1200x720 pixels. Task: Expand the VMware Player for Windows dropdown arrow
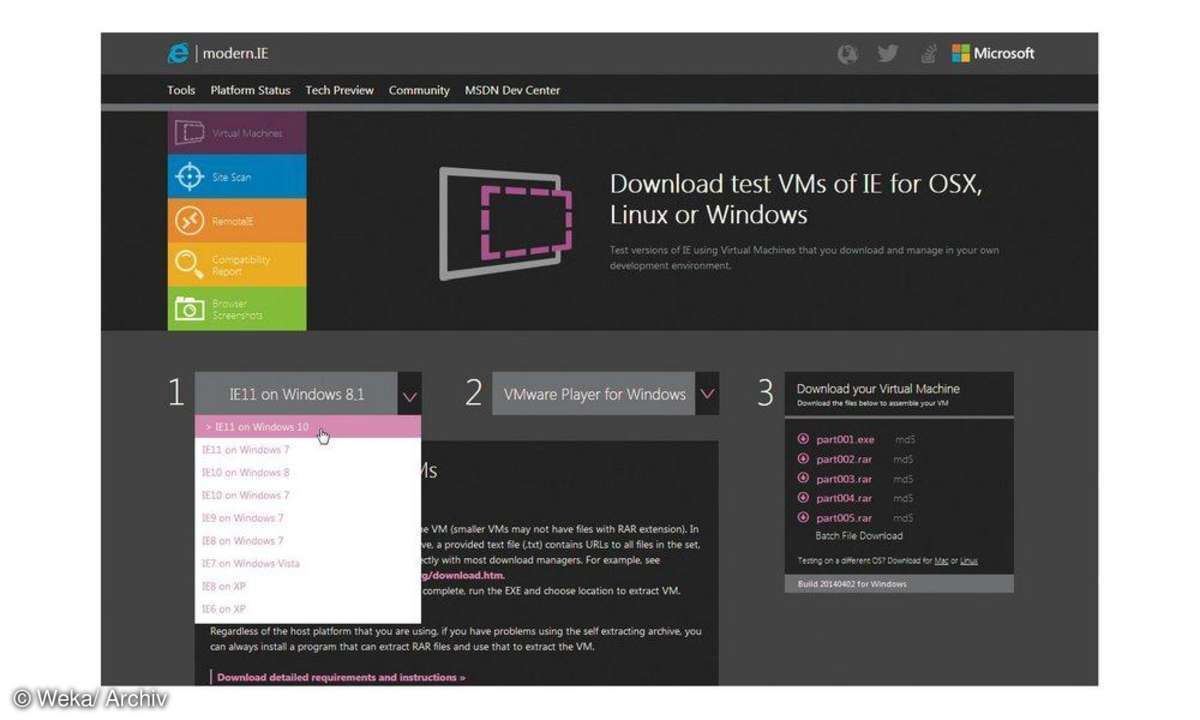[707, 394]
